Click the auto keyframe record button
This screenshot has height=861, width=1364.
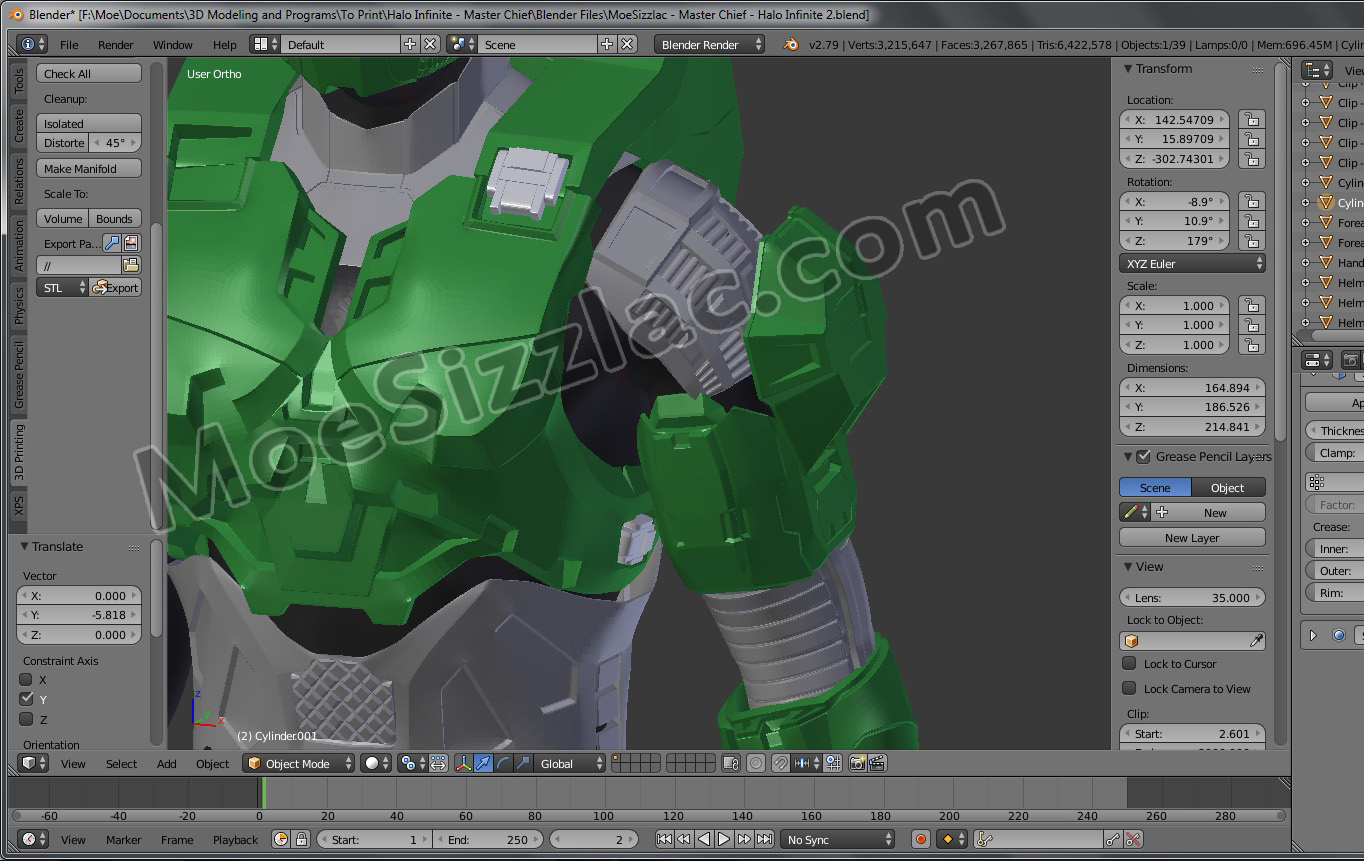click(921, 840)
